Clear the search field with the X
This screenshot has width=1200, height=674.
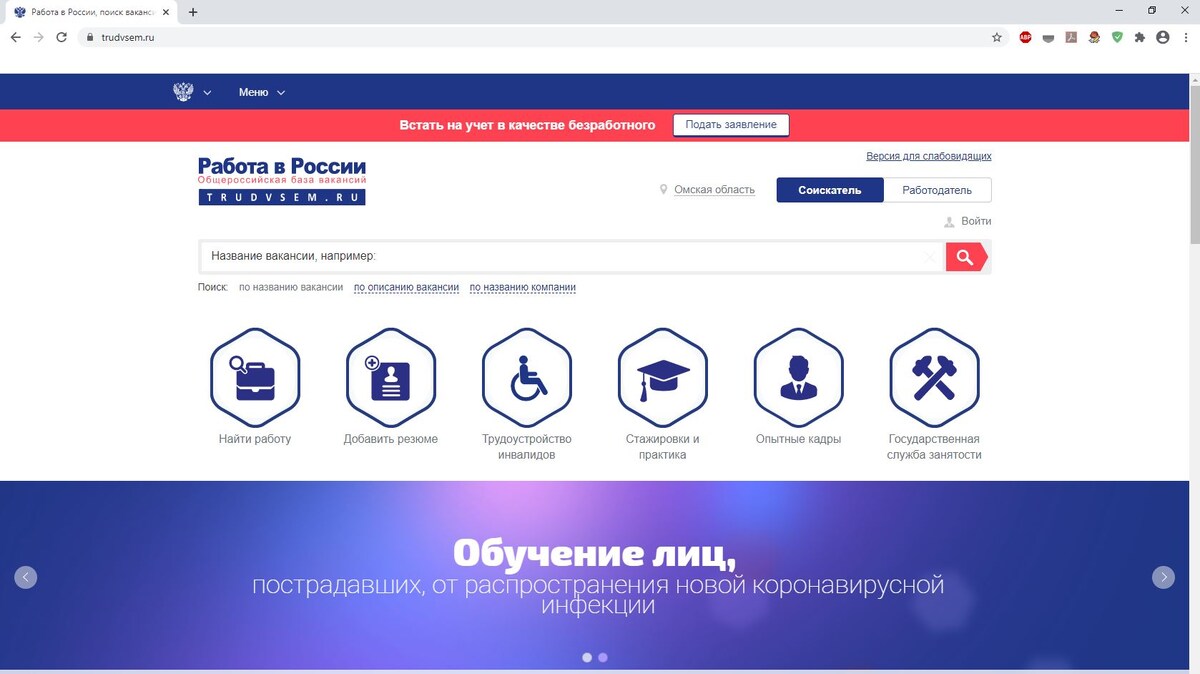(930, 258)
